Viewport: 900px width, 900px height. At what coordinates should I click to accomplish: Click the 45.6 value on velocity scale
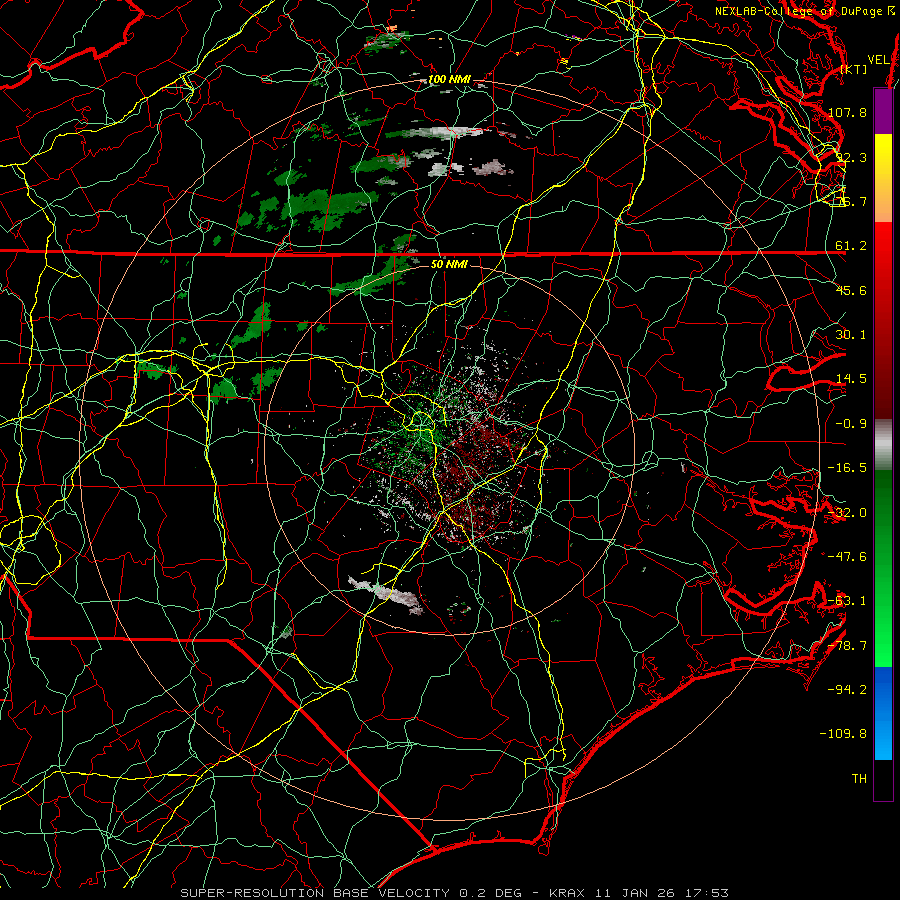coord(851,290)
